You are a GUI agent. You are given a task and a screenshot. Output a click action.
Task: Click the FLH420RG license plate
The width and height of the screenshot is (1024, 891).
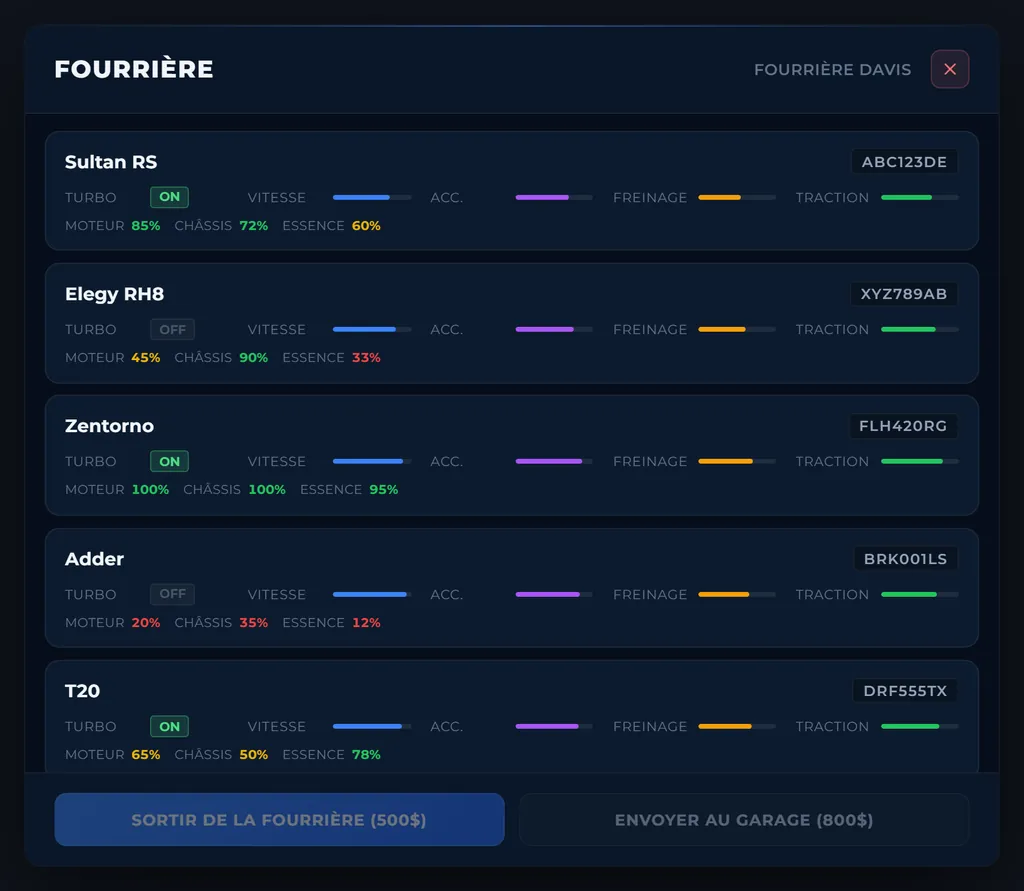point(903,426)
